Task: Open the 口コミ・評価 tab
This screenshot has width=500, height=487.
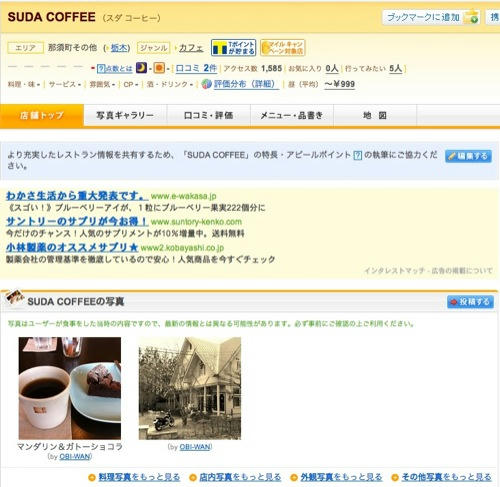Action: pyautogui.click(x=209, y=116)
